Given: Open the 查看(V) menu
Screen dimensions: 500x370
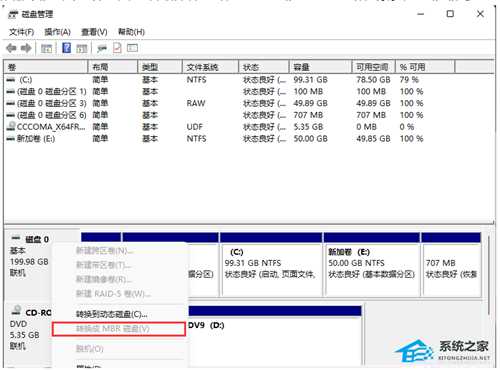Looking at the screenshot, I should coord(94,32).
